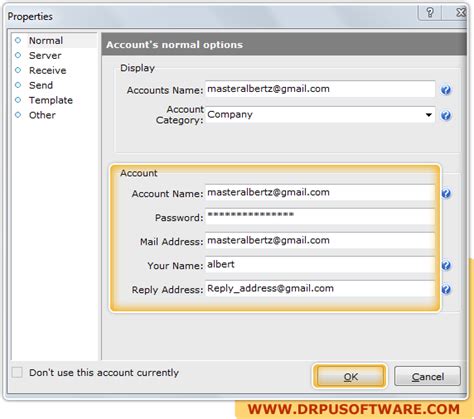Click help icon beside Reply Address field

coord(446,289)
